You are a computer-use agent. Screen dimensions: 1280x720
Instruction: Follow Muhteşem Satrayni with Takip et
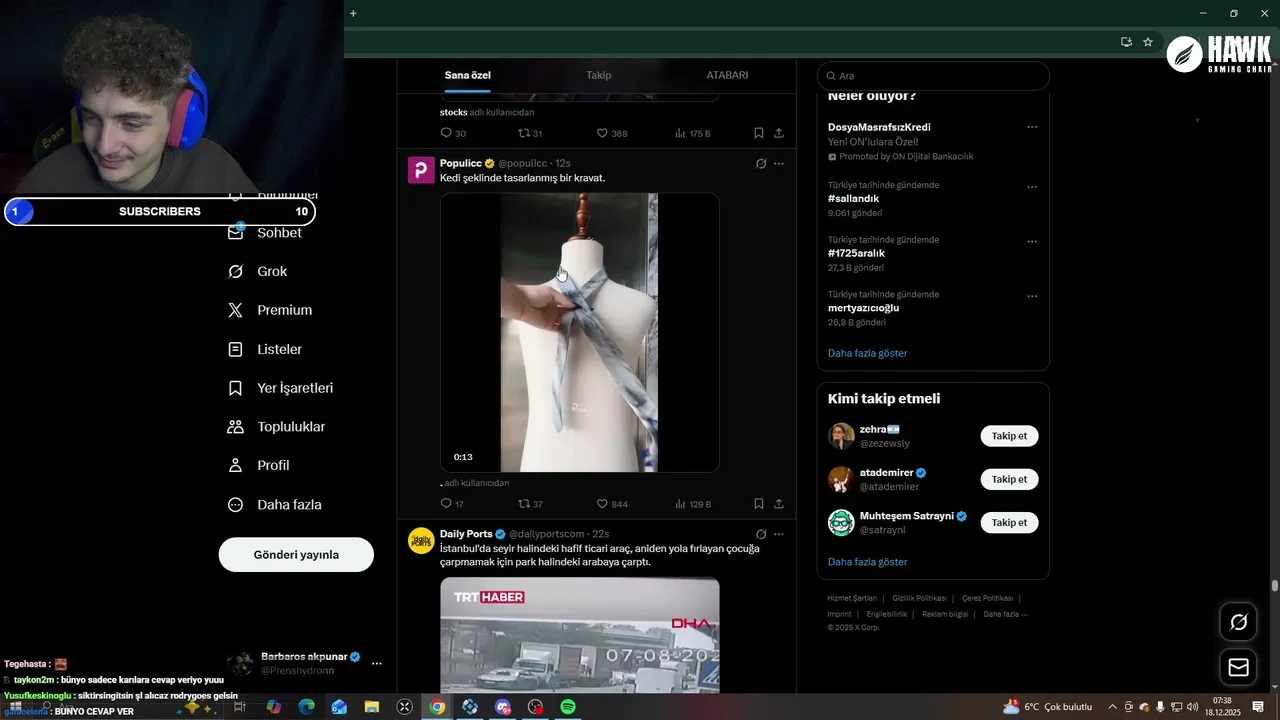[1009, 522]
